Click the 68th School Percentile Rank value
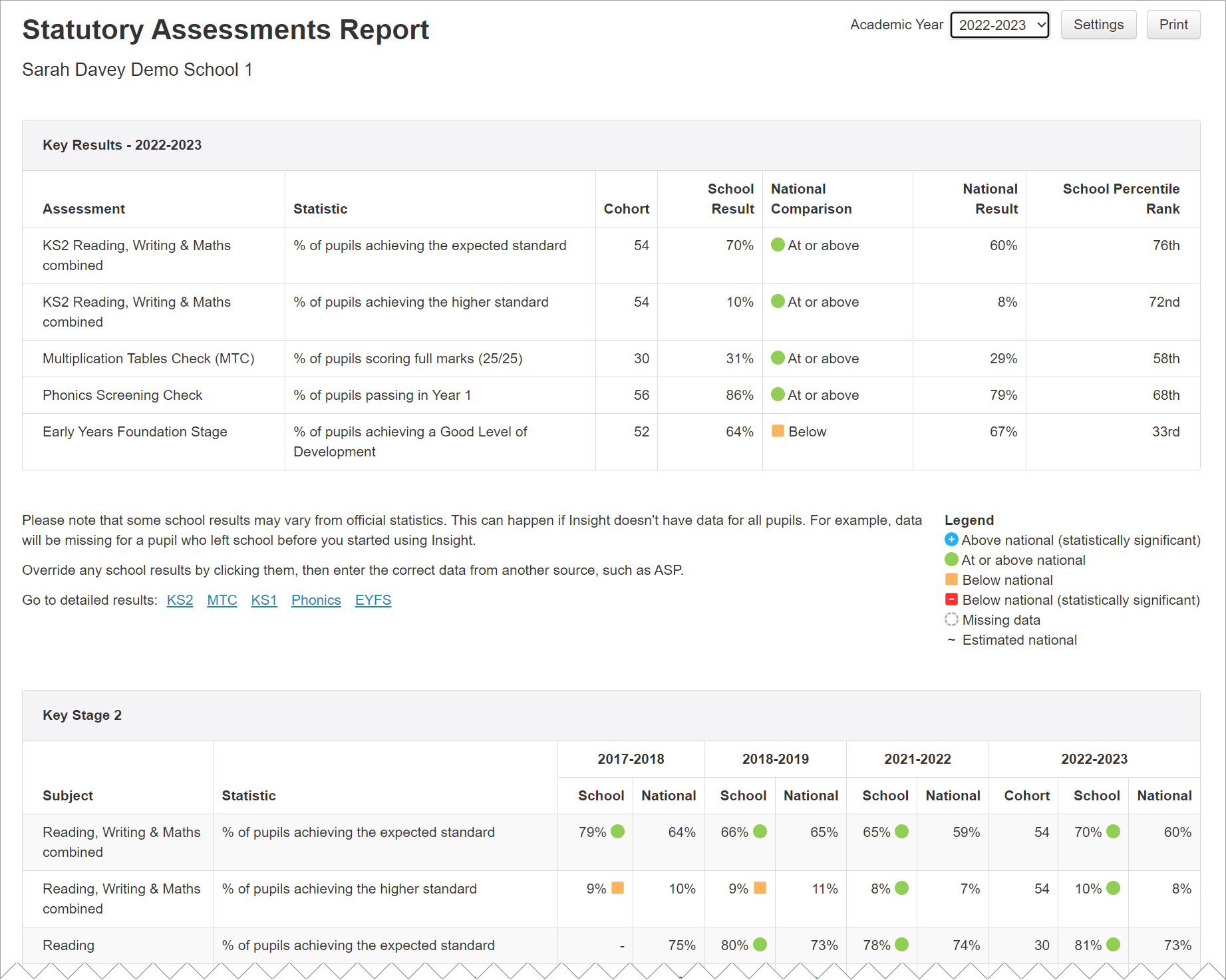Viewport: 1226px width, 980px height. (1166, 395)
